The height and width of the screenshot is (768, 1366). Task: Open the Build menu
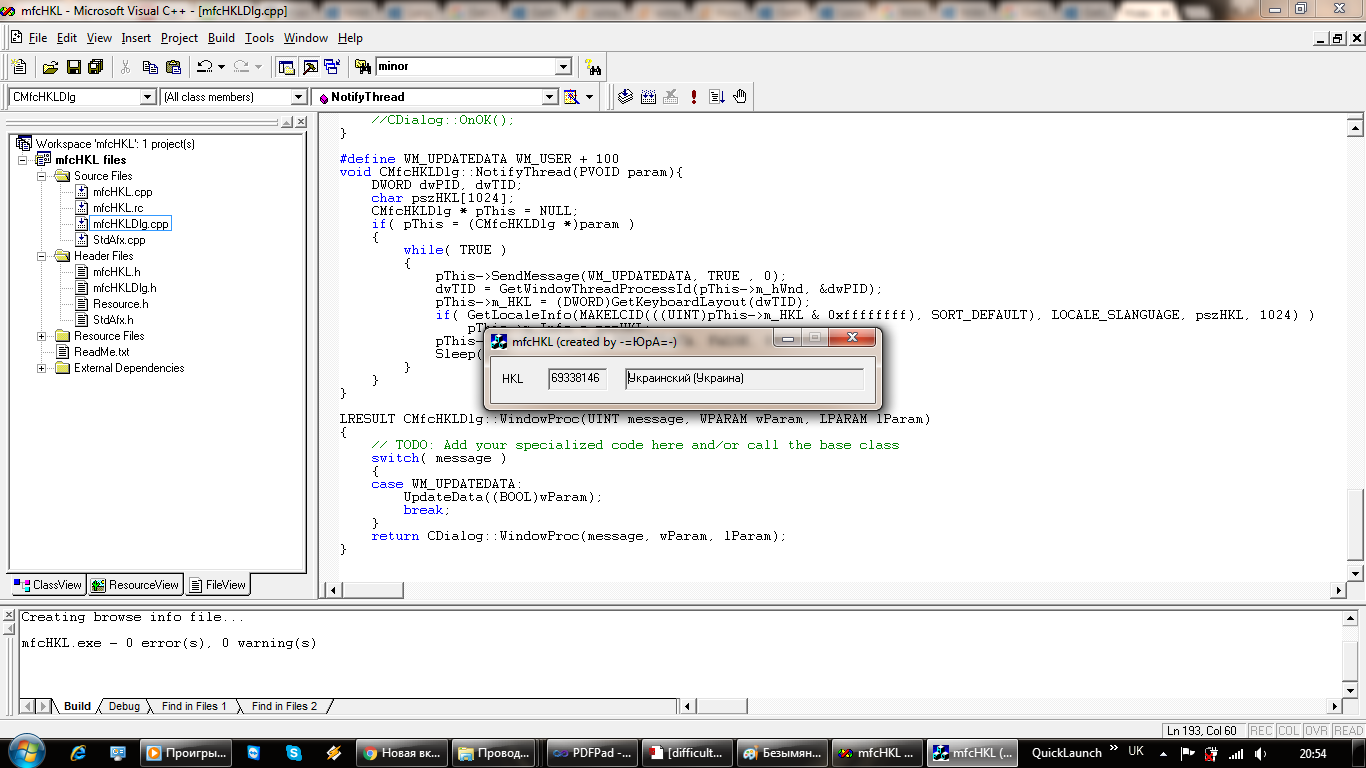coord(221,38)
